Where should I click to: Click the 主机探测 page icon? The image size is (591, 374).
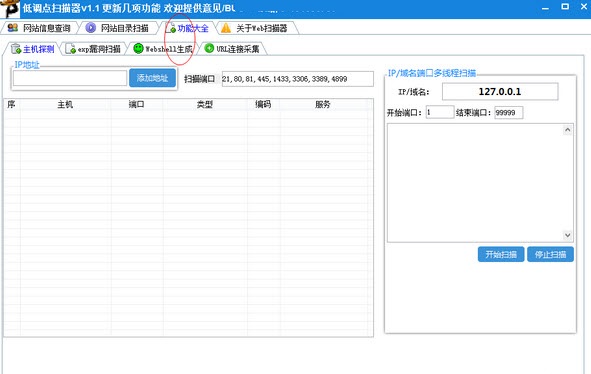pos(16,49)
